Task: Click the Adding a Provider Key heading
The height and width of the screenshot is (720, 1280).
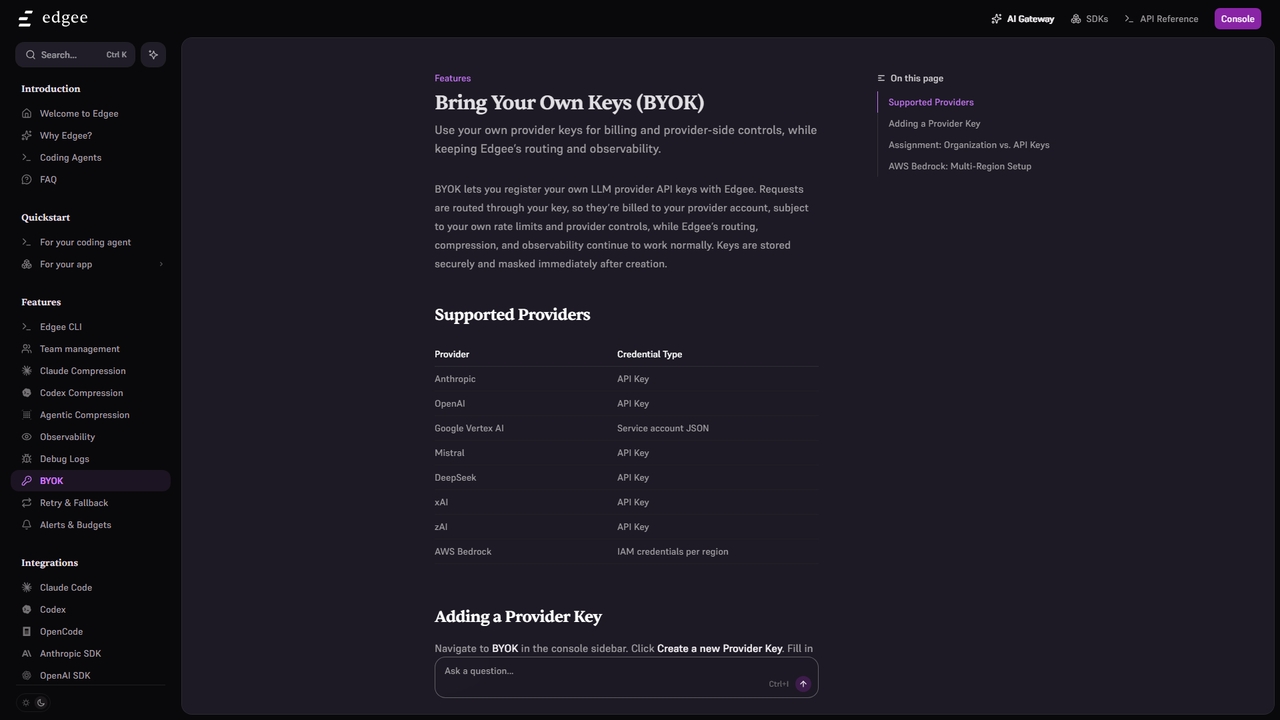Action: click(518, 617)
